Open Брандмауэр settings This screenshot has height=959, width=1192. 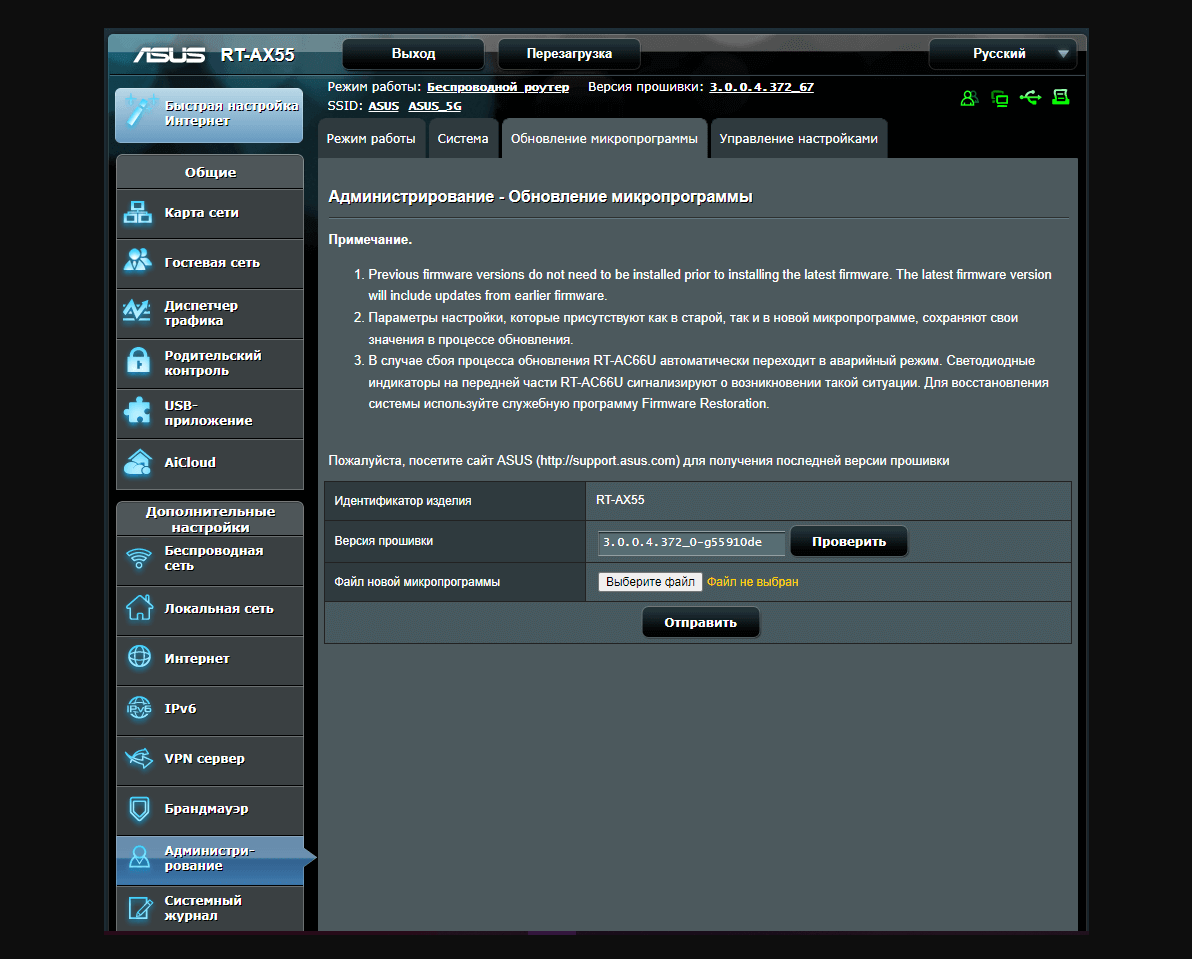coord(210,809)
